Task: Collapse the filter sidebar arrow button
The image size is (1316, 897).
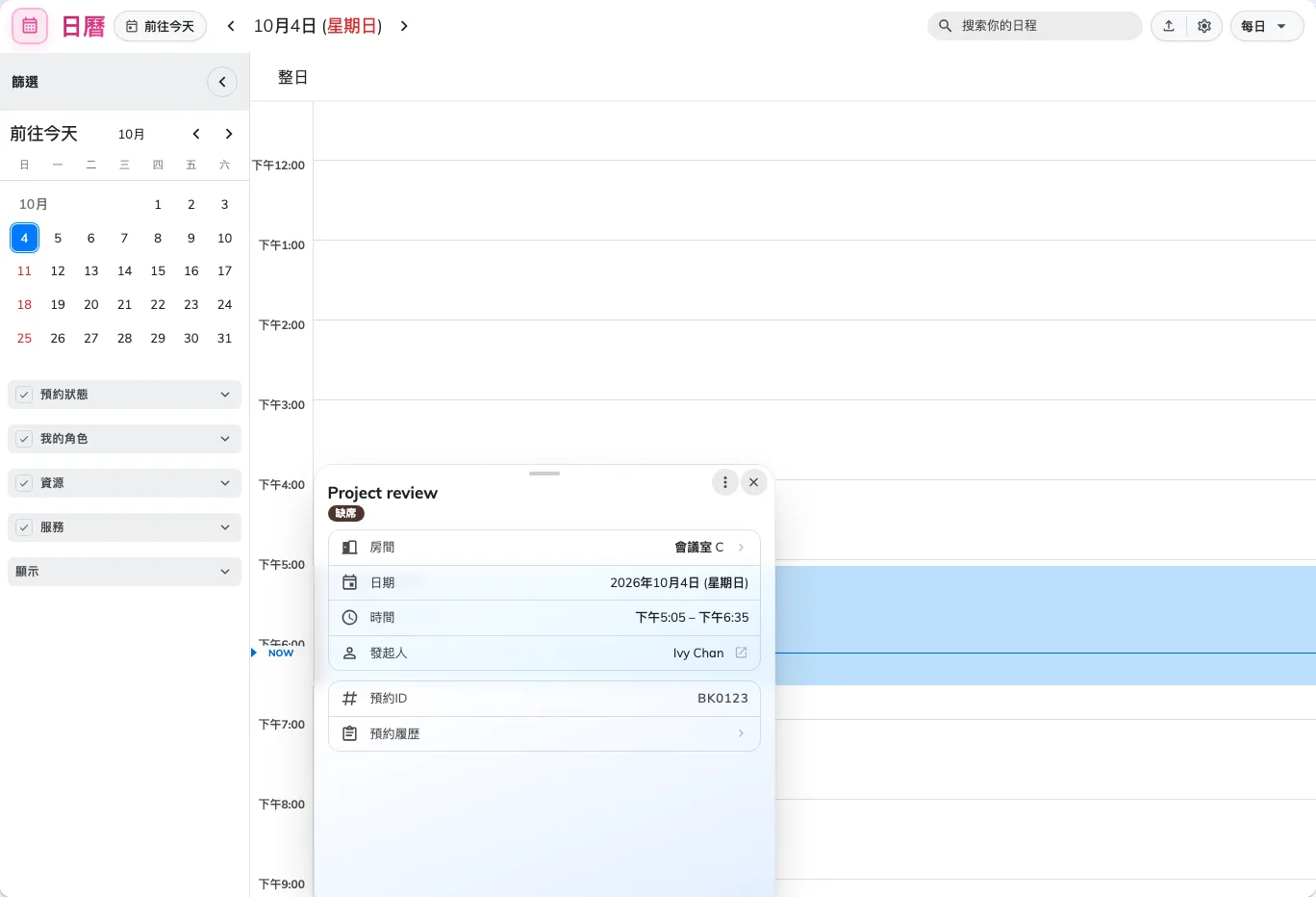Action: click(222, 82)
